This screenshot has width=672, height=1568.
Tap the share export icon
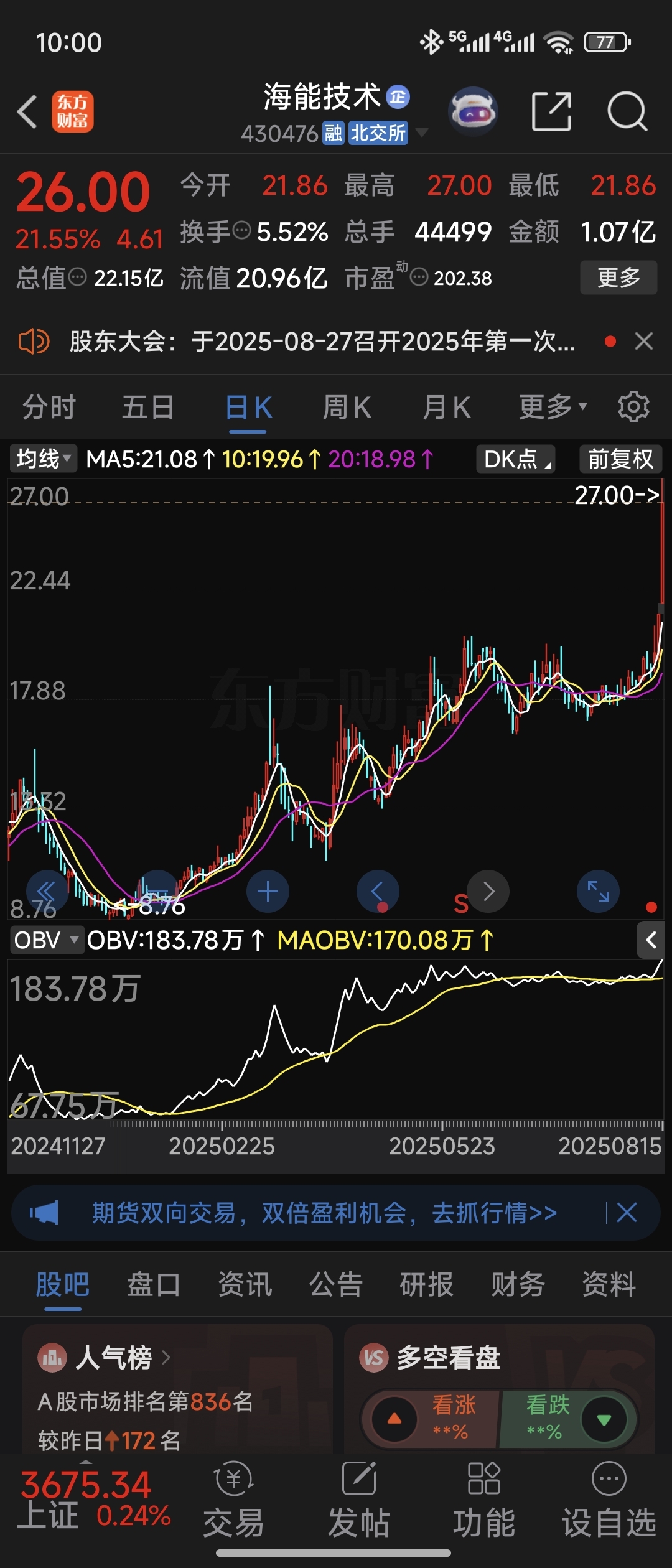(552, 112)
